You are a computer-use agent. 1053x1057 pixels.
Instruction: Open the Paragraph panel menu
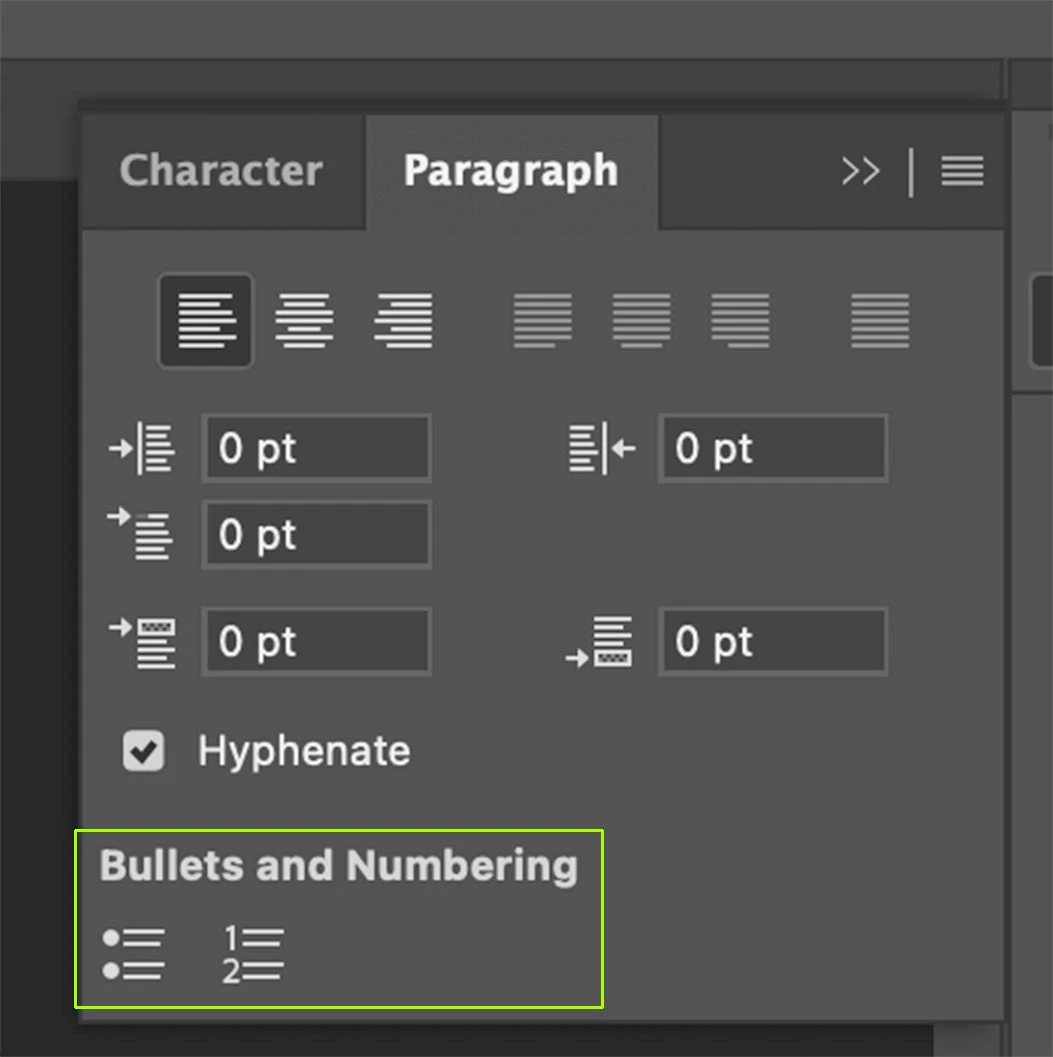962,171
